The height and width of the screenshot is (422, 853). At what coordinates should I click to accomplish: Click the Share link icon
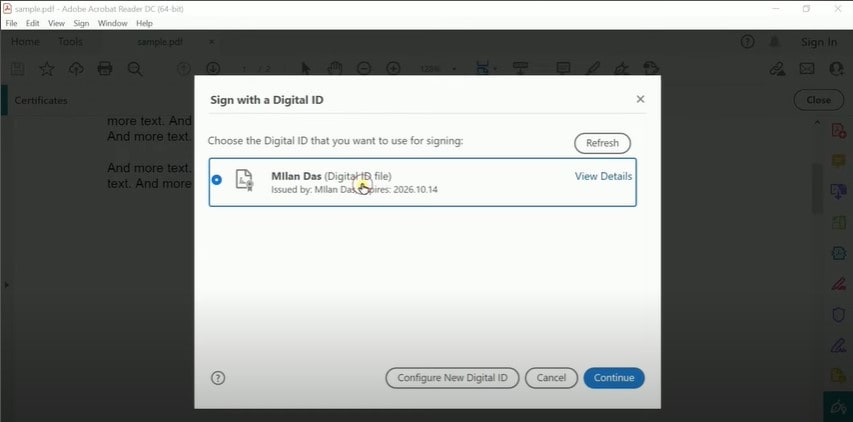point(777,69)
